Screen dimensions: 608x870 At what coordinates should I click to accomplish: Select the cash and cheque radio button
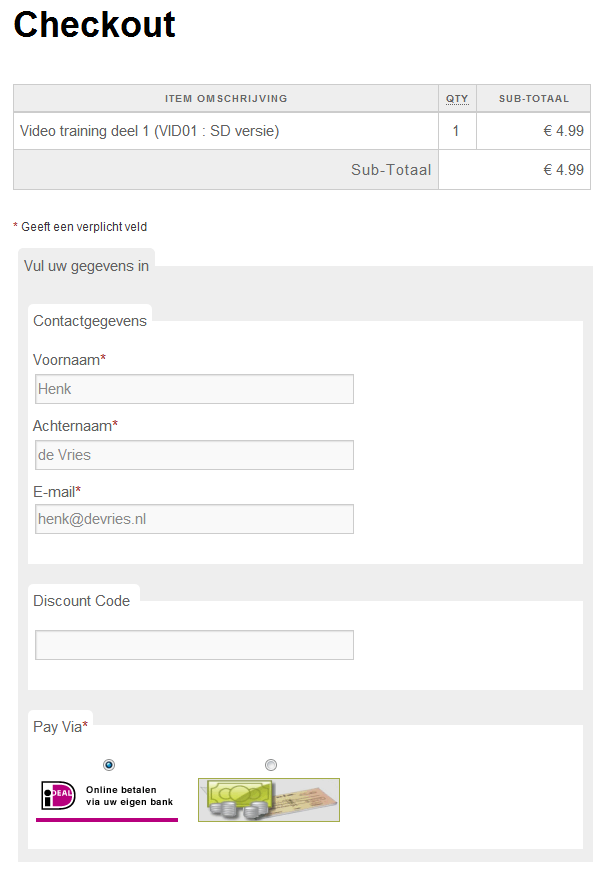point(270,765)
